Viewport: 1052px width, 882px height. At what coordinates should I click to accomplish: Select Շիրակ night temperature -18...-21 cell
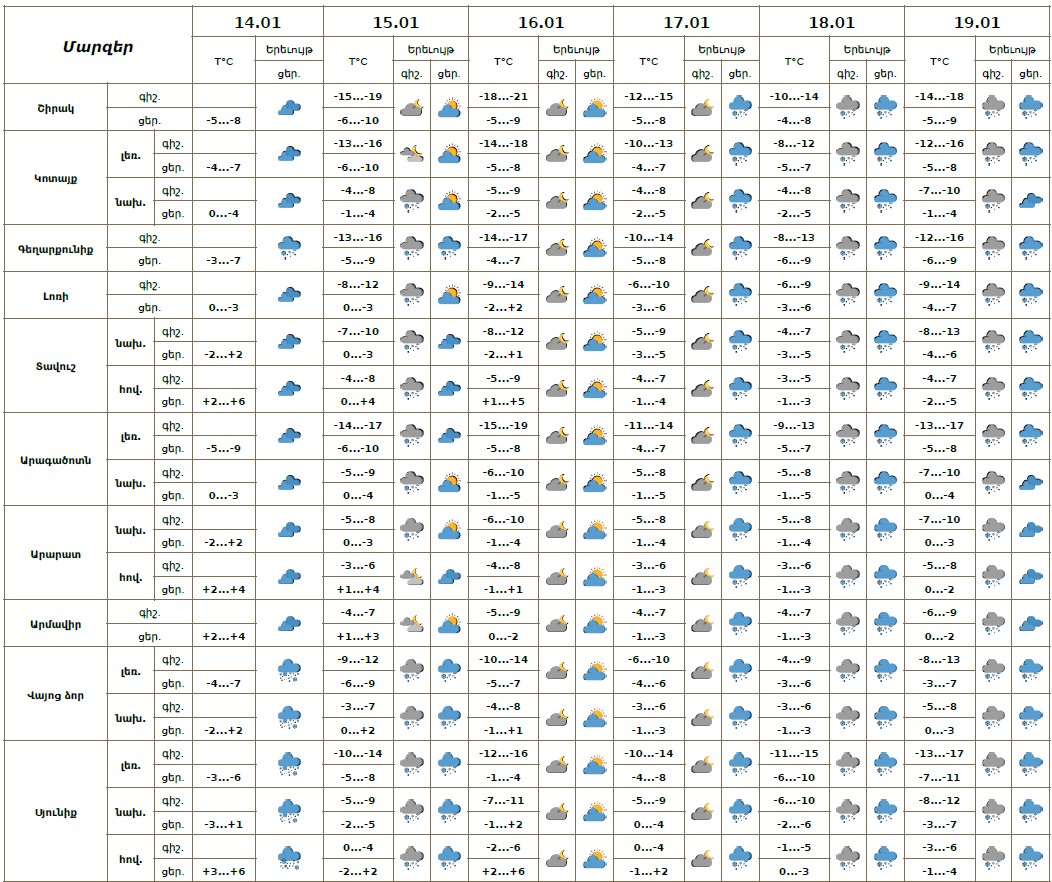pyautogui.click(x=504, y=95)
